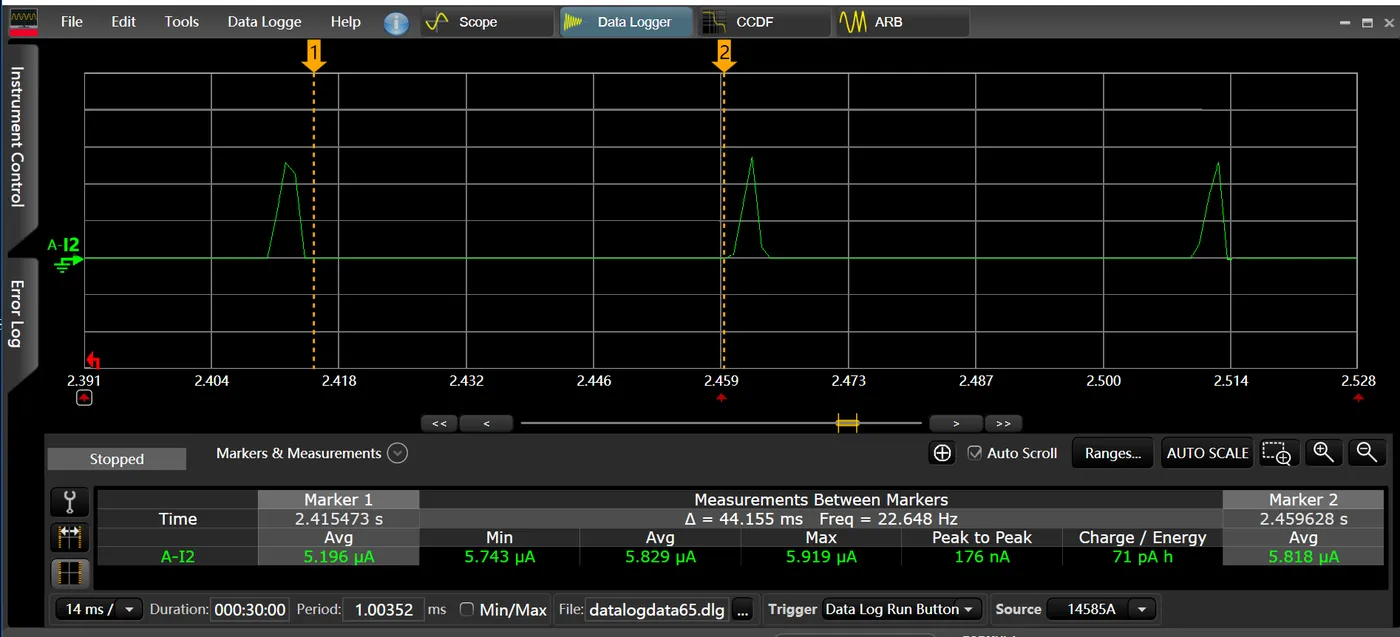This screenshot has height=637, width=1400.
Task: Click the Min value 5.743 µA
Action: (x=499, y=557)
